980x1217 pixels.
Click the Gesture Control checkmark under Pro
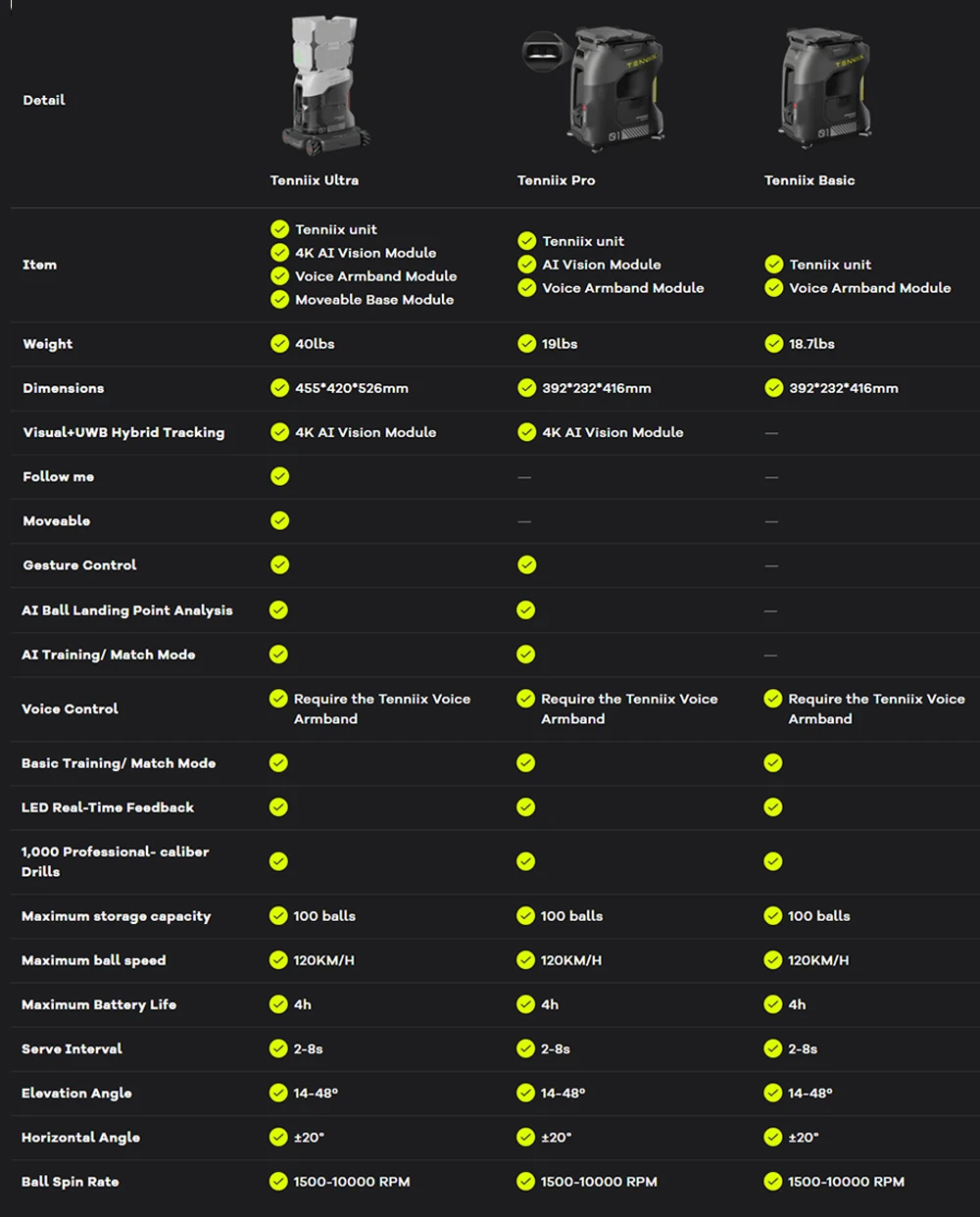(527, 564)
